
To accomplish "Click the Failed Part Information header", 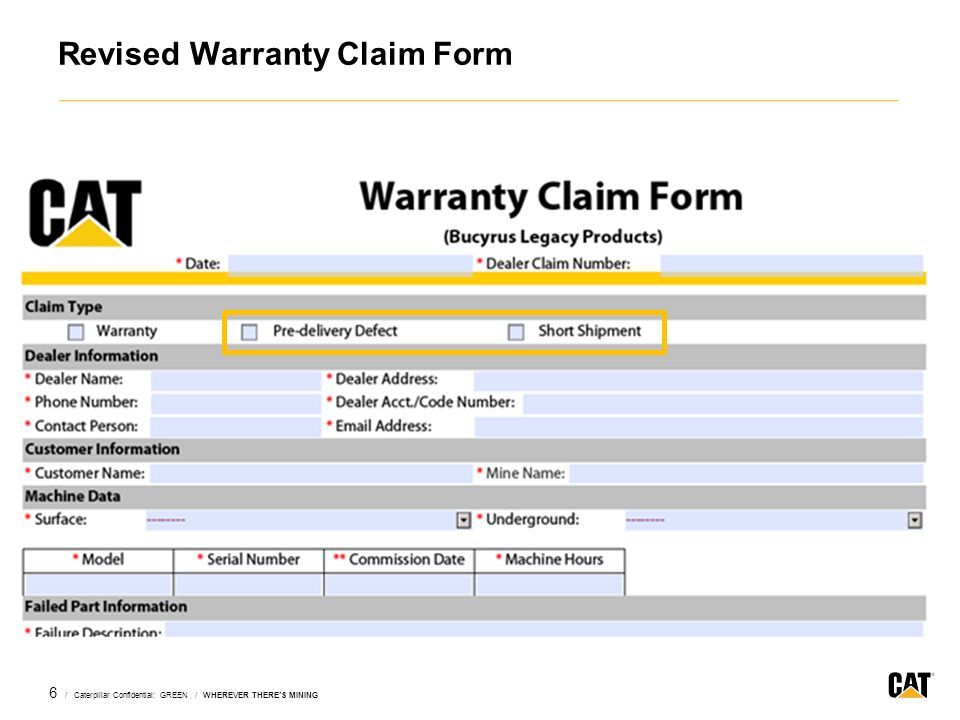I will point(474,607).
